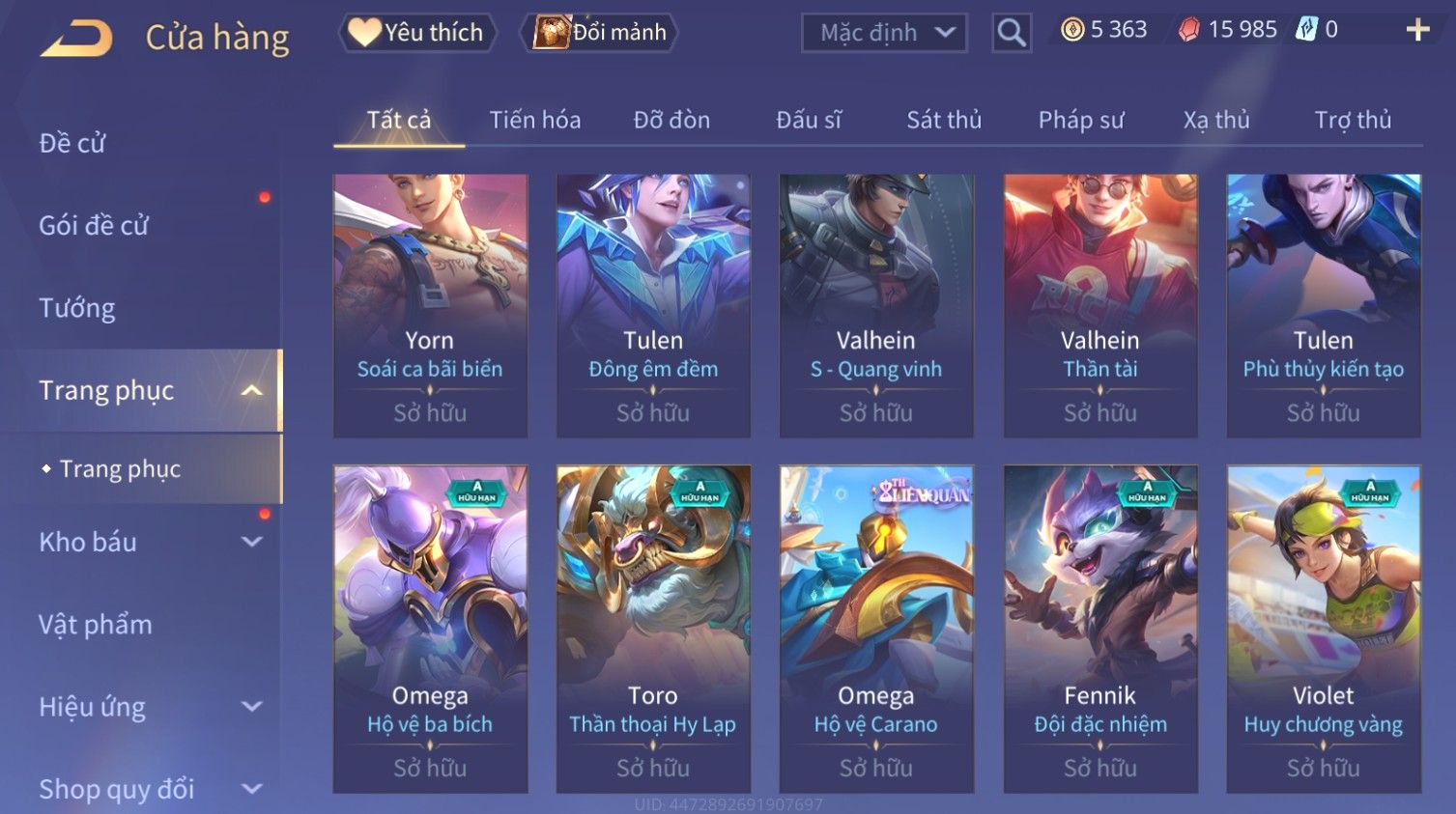Expand the Hiệu ứng sidebar section
The height and width of the screenshot is (814, 1456).
pos(252,707)
